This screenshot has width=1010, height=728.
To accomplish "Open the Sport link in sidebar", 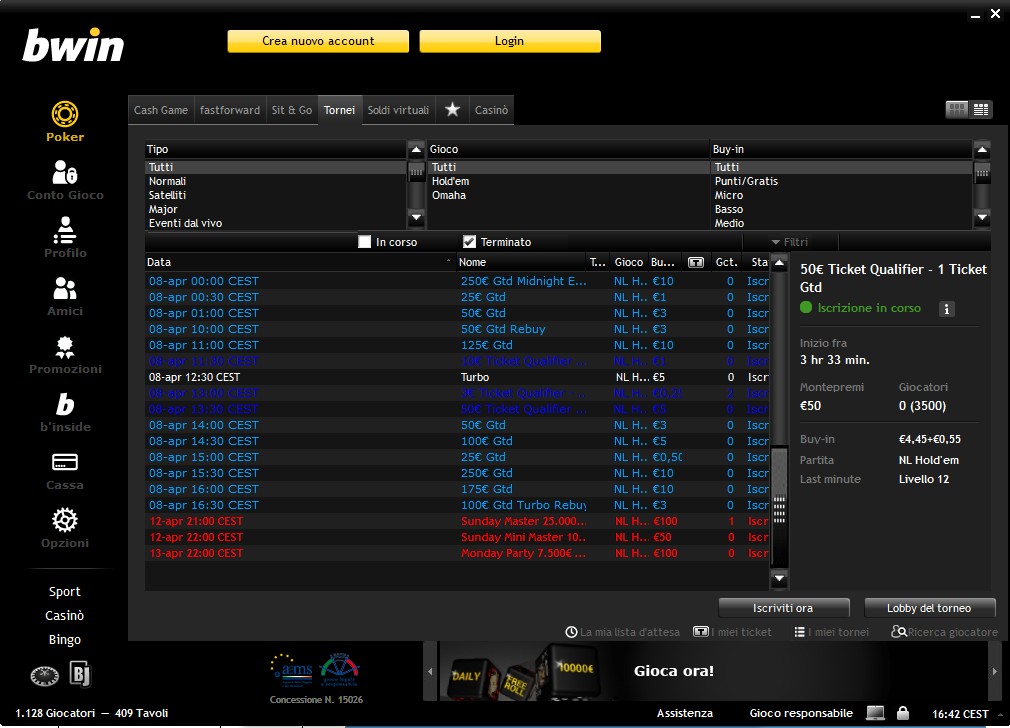I will coord(64,591).
